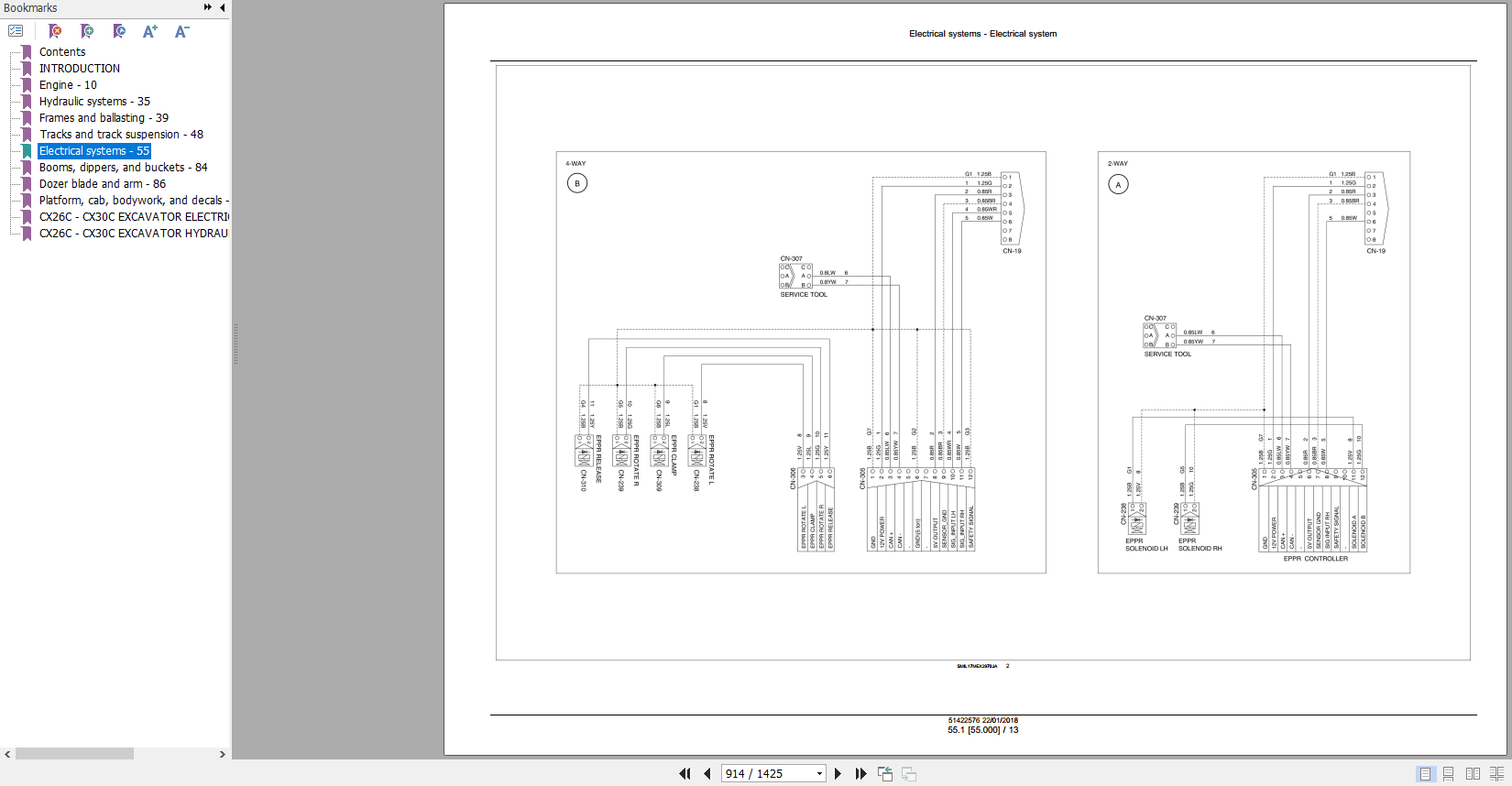Click the bookmarks horizontal scrollbar
The image size is (1512, 786).
pyautogui.click(x=73, y=754)
